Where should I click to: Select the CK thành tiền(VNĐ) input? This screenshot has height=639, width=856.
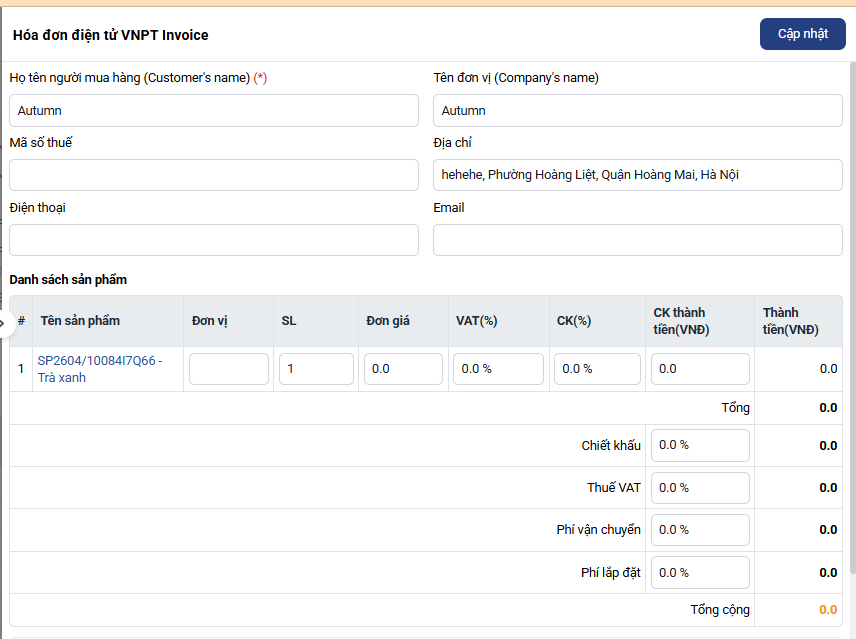coord(700,369)
